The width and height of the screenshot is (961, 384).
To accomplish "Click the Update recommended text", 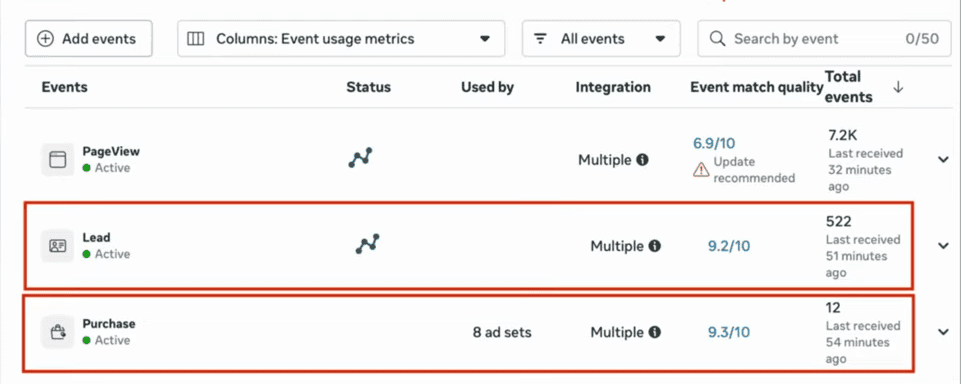I will coord(754,170).
